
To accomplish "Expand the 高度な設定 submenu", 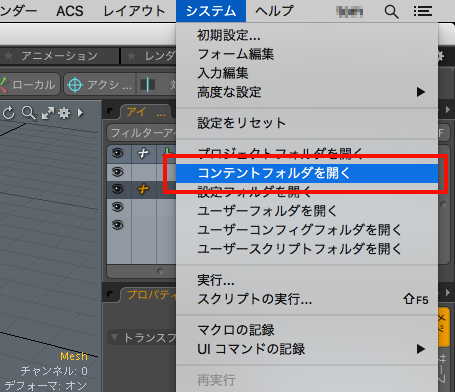I will click(x=307, y=92).
